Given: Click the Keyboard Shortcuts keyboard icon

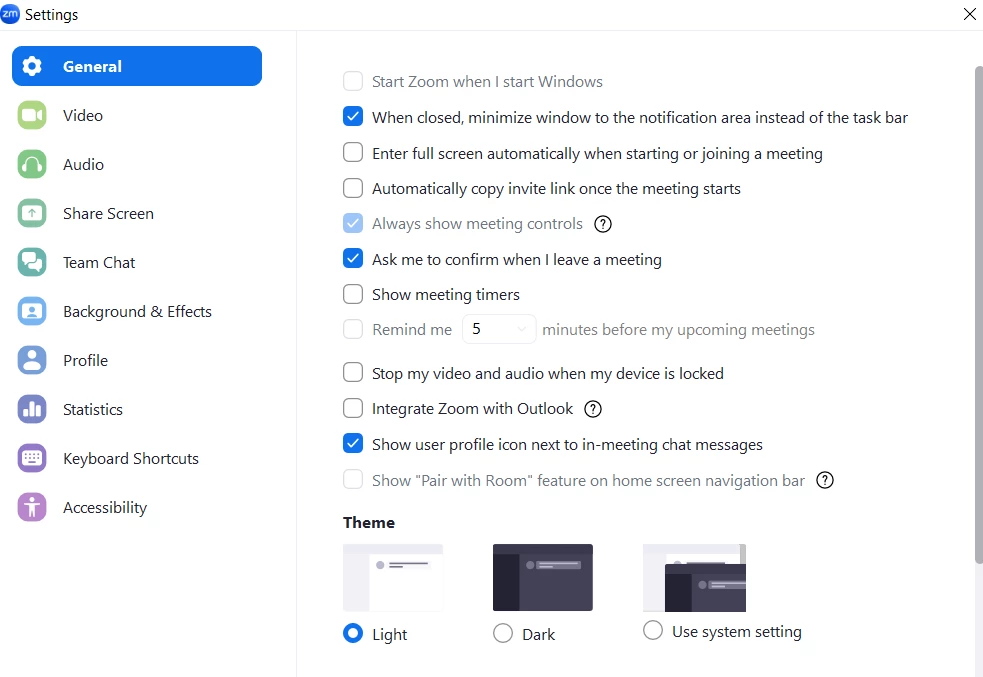Looking at the screenshot, I should point(32,458).
